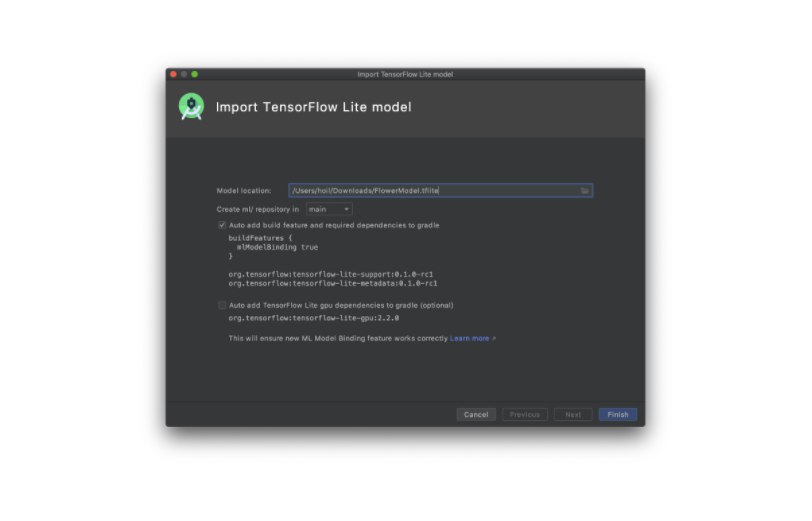Click into the Model location path field

(x=440, y=191)
